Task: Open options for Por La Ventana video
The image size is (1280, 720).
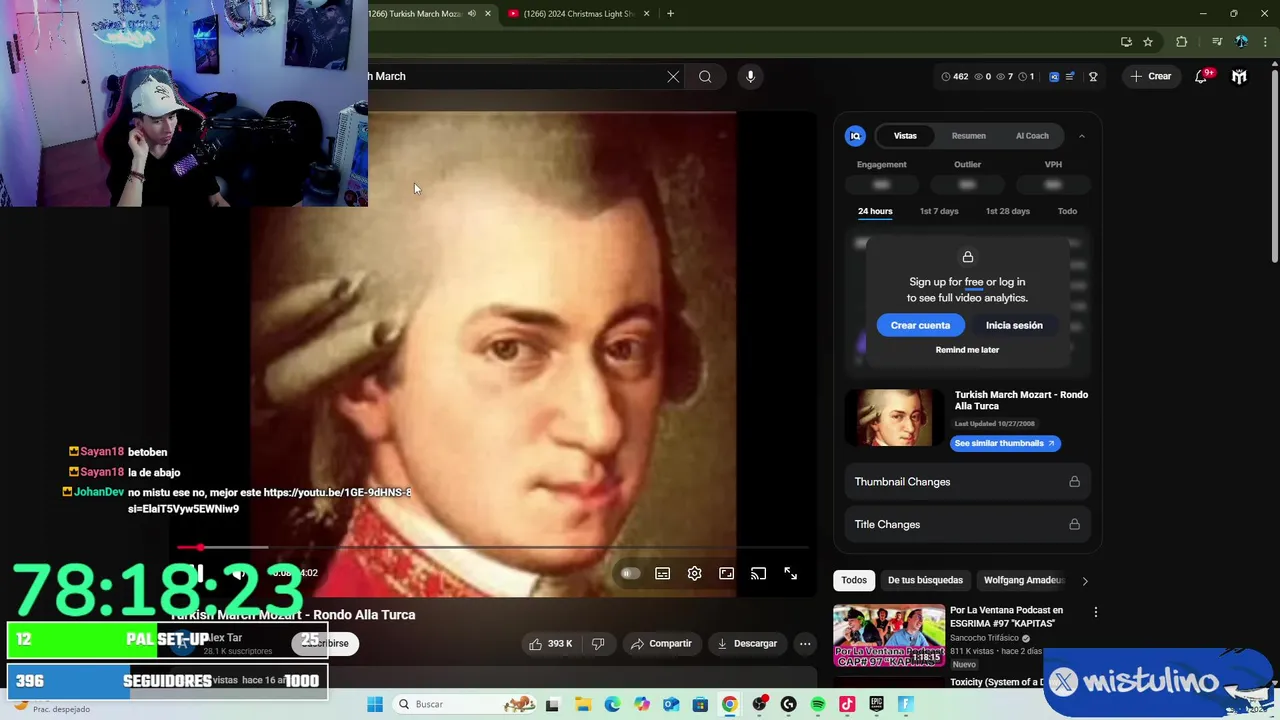Action: 1095,612
